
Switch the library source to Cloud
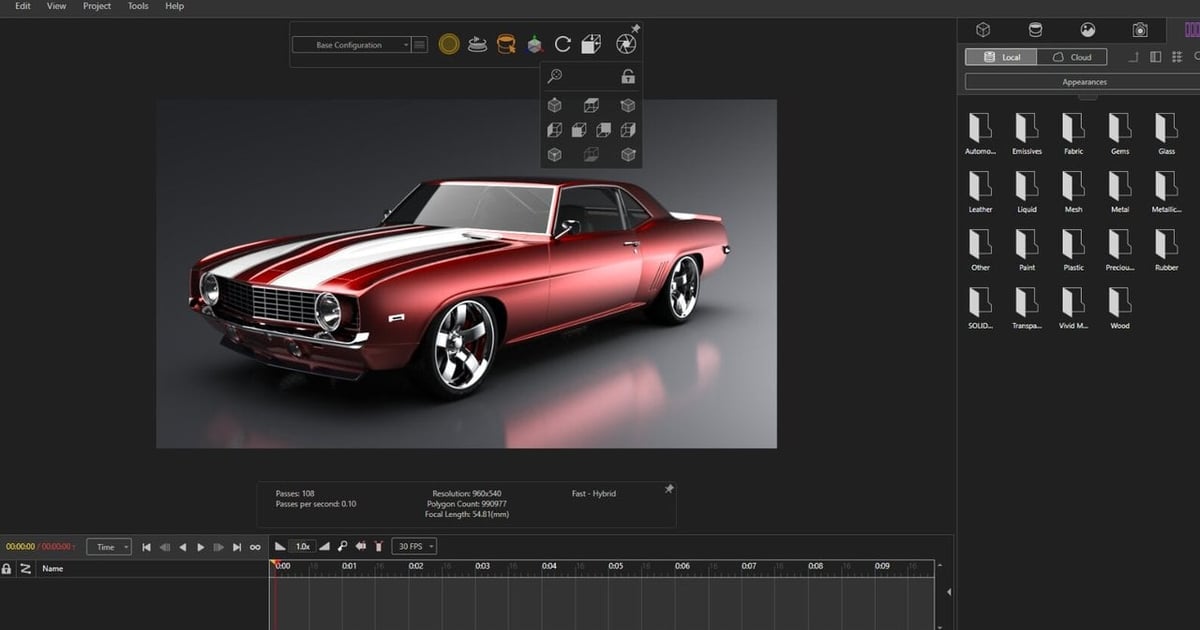click(x=1072, y=56)
